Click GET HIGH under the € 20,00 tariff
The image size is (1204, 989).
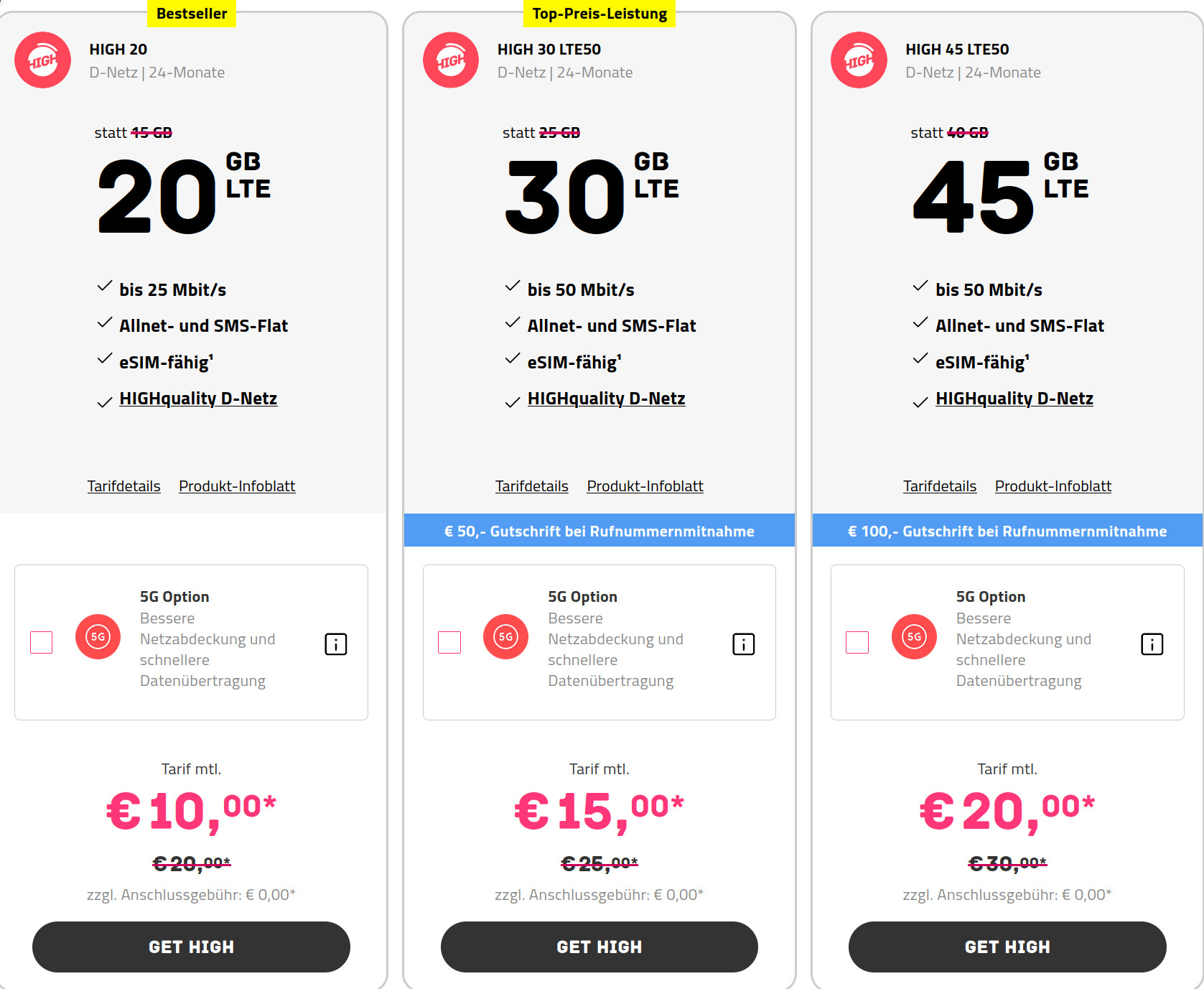1007,947
